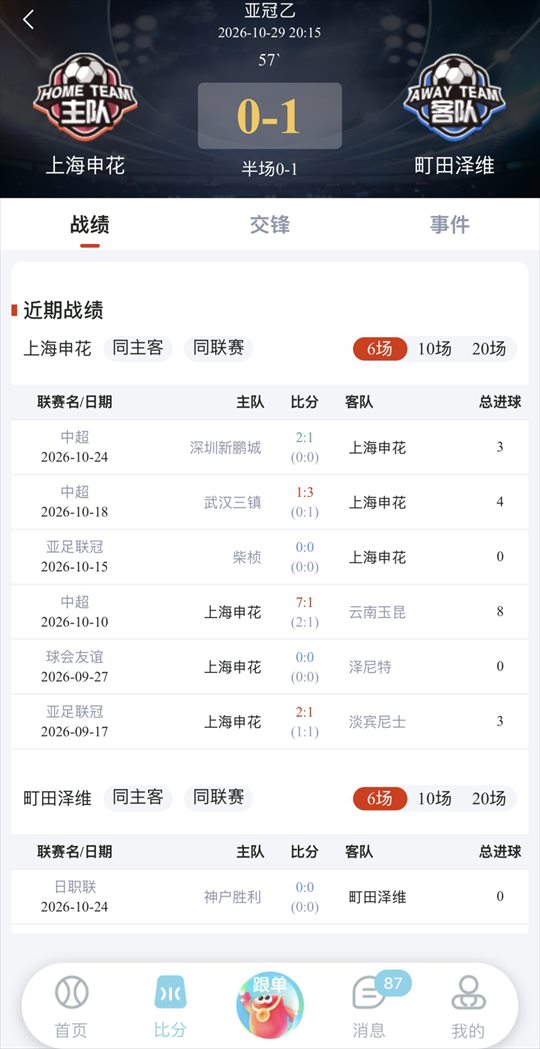Select 10场 for 町田泽维 records
The width and height of the screenshot is (540, 1049).
435,798
